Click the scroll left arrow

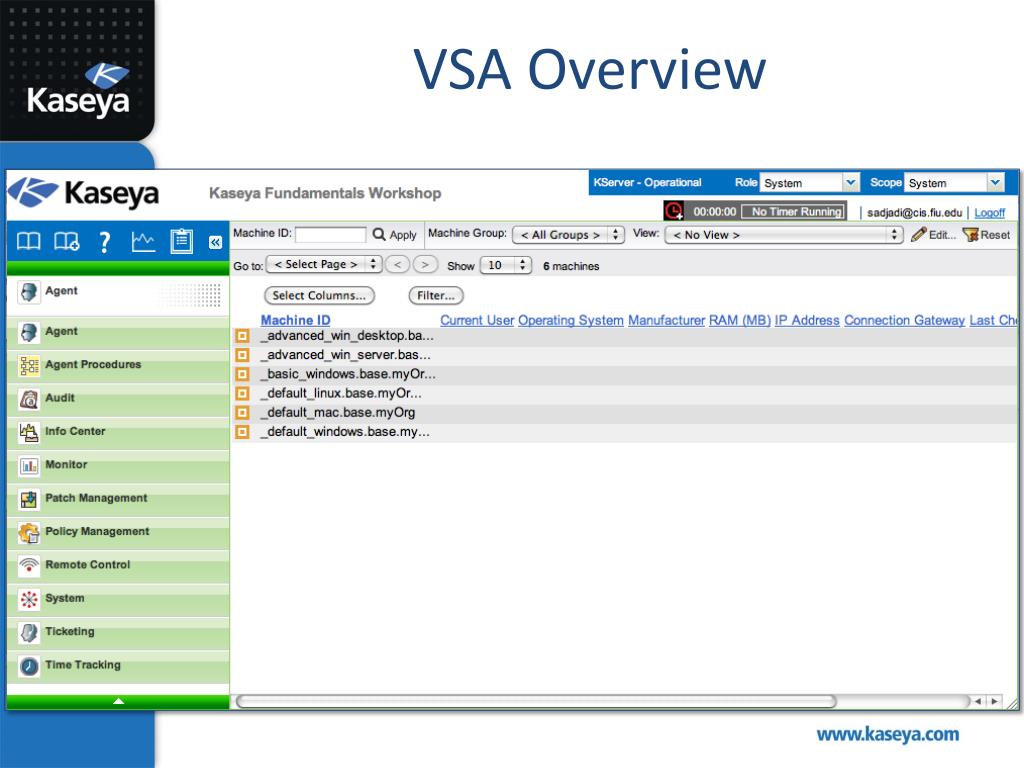(978, 701)
